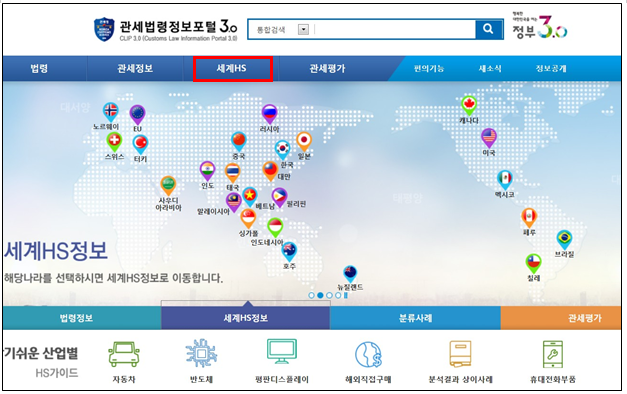The height and width of the screenshot is (394, 627).
Task: Select the Japan flag pin
Action: (304, 141)
